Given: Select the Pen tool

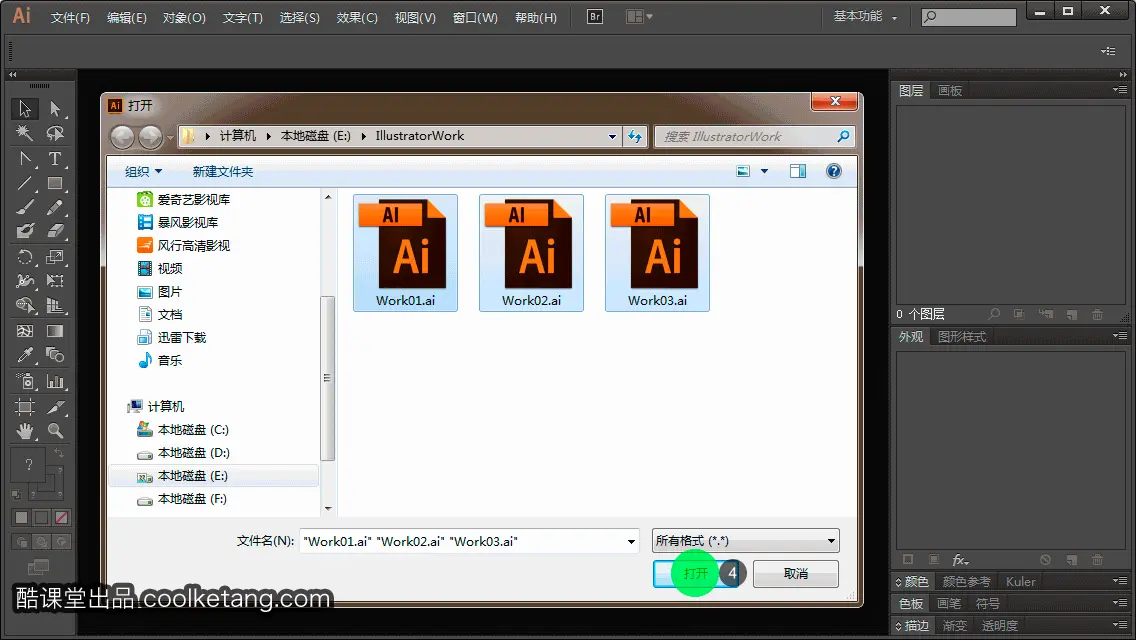Looking at the screenshot, I should pos(25,158).
